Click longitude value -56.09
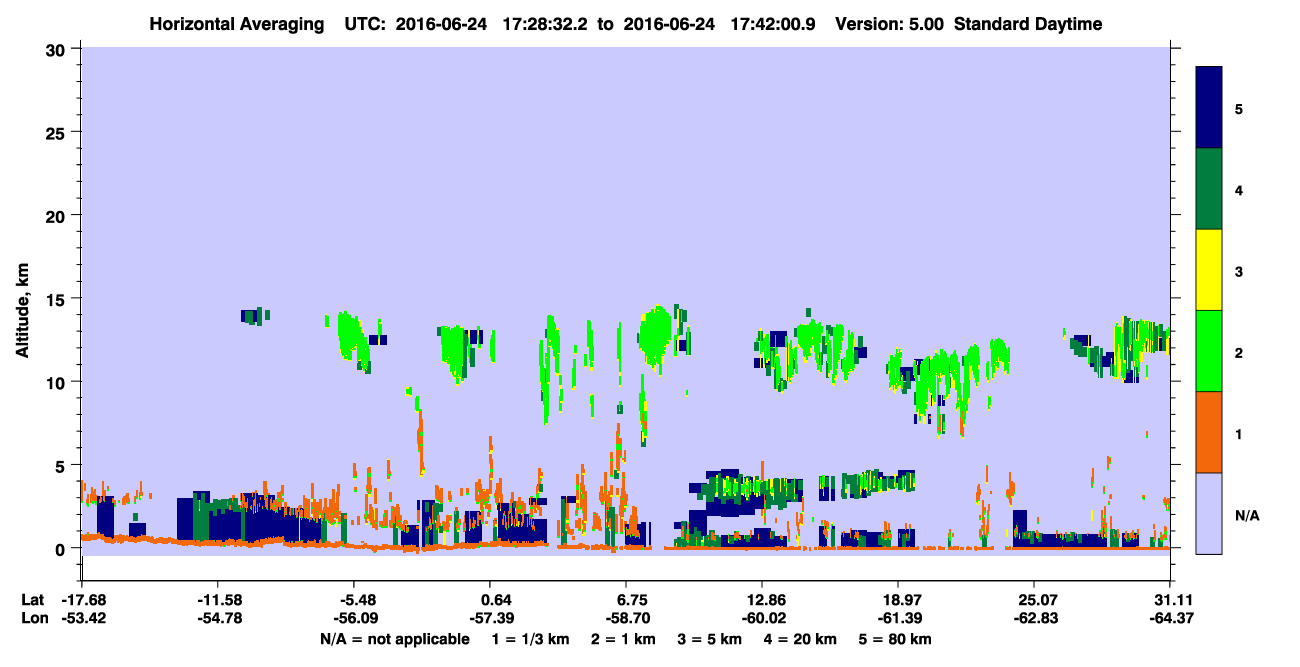Screen dimensions: 1300x667 354,618
